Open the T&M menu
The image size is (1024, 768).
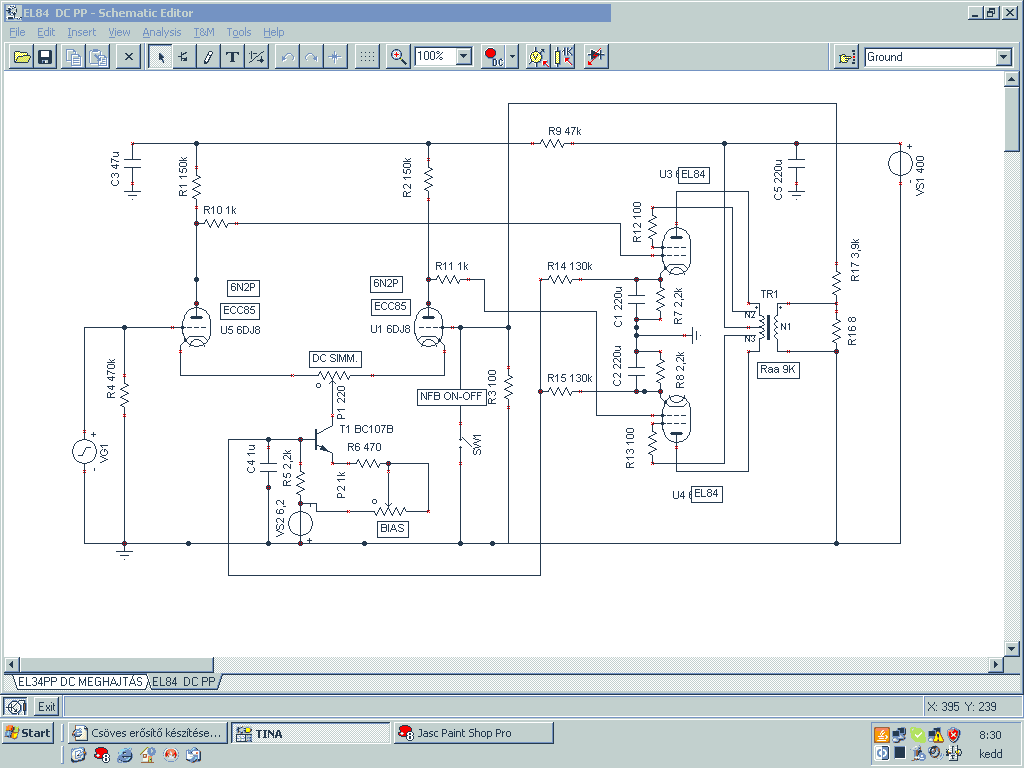click(x=204, y=32)
